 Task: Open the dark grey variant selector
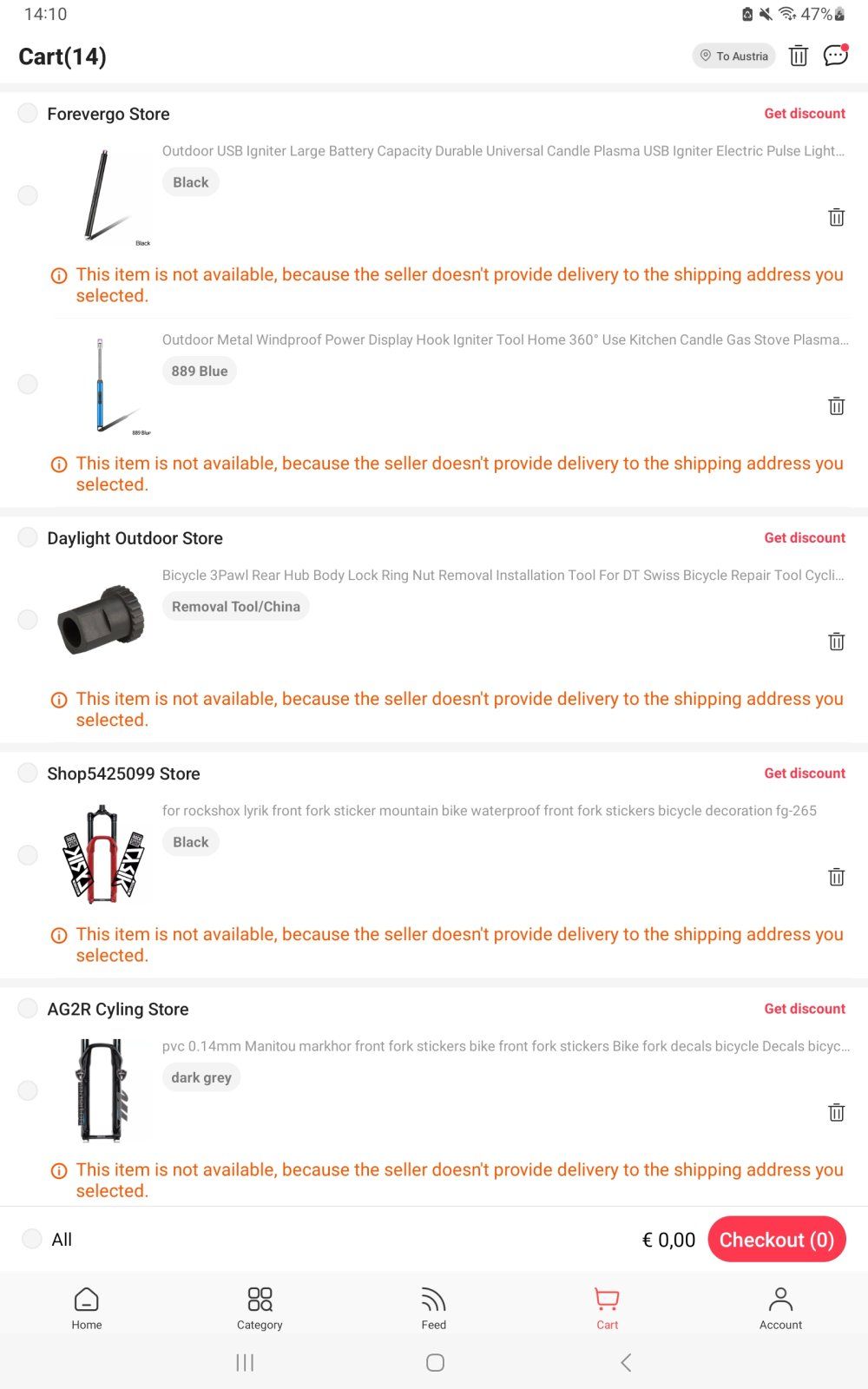(x=201, y=1077)
